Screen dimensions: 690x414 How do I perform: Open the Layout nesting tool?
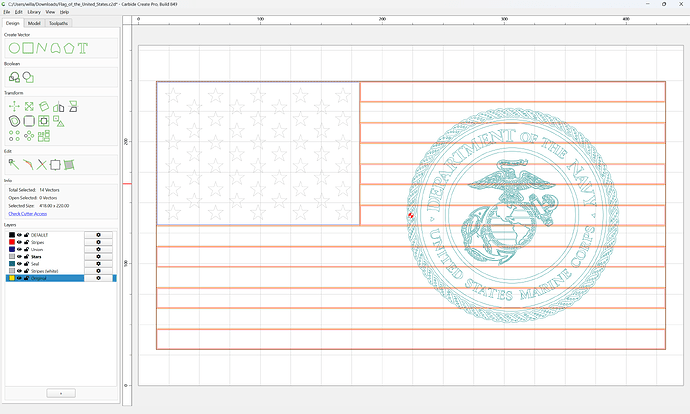pyautogui.click(x=44, y=136)
